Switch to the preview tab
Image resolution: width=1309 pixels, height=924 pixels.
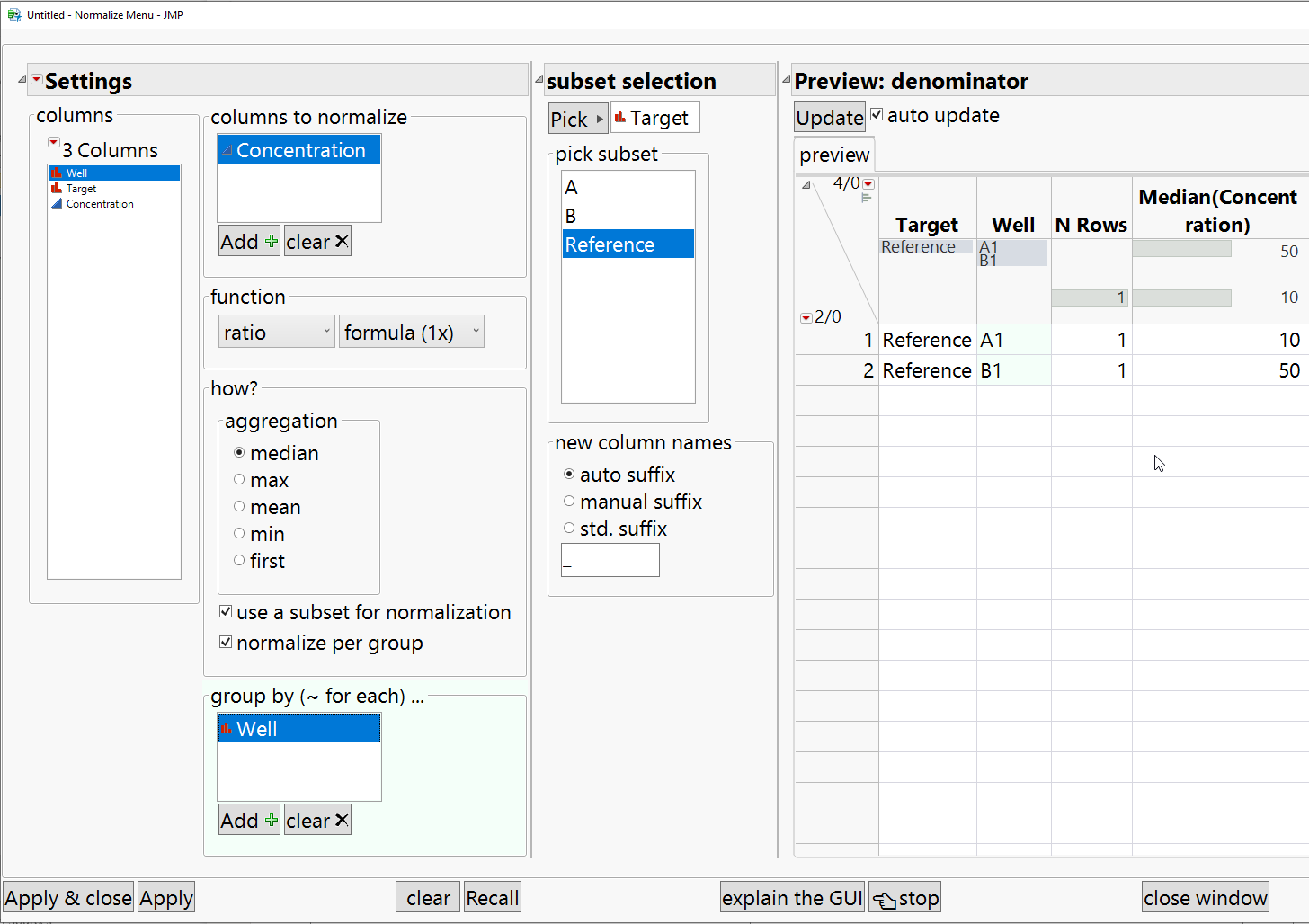(834, 155)
